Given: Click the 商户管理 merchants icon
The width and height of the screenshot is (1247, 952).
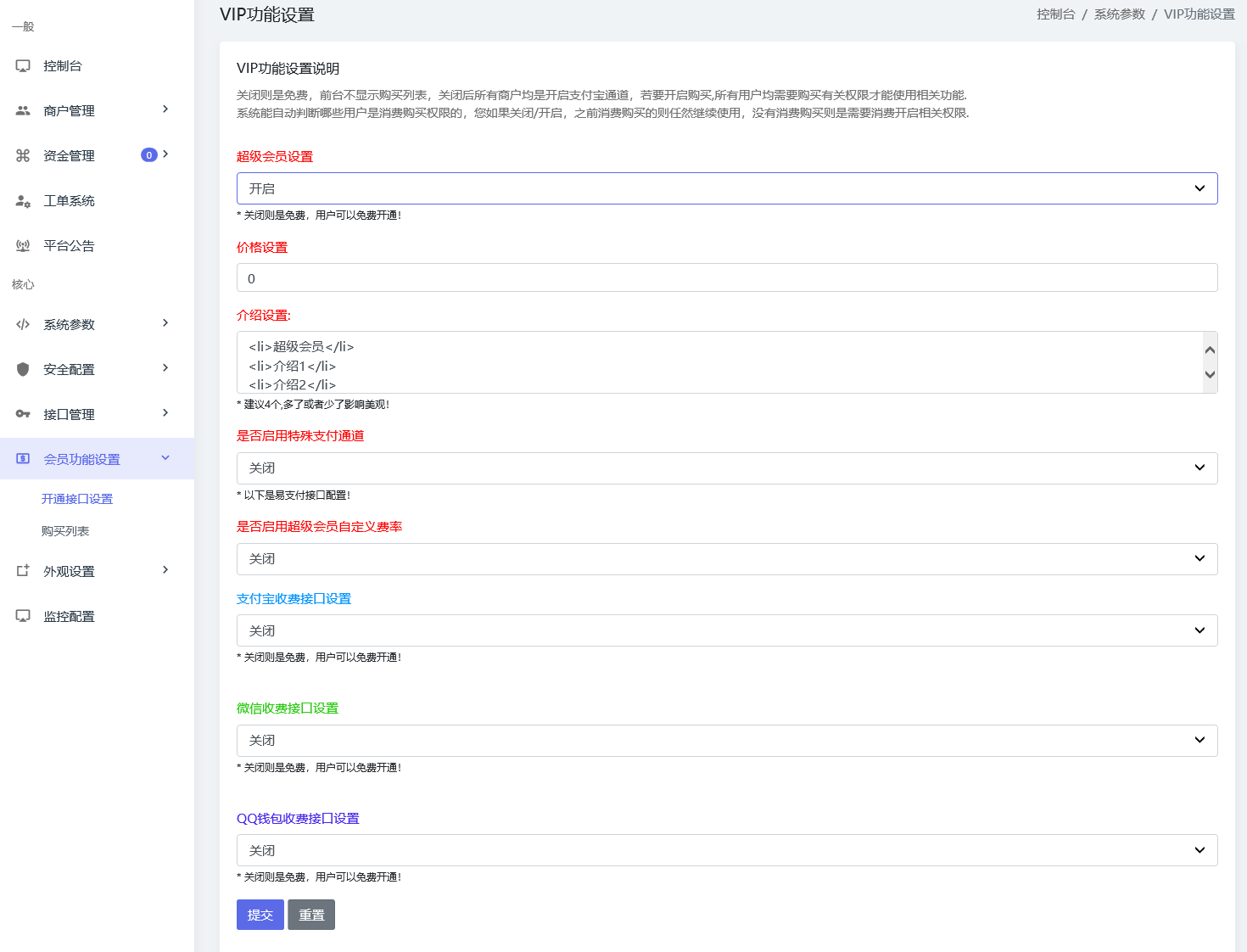Looking at the screenshot, I should (22, 109).
